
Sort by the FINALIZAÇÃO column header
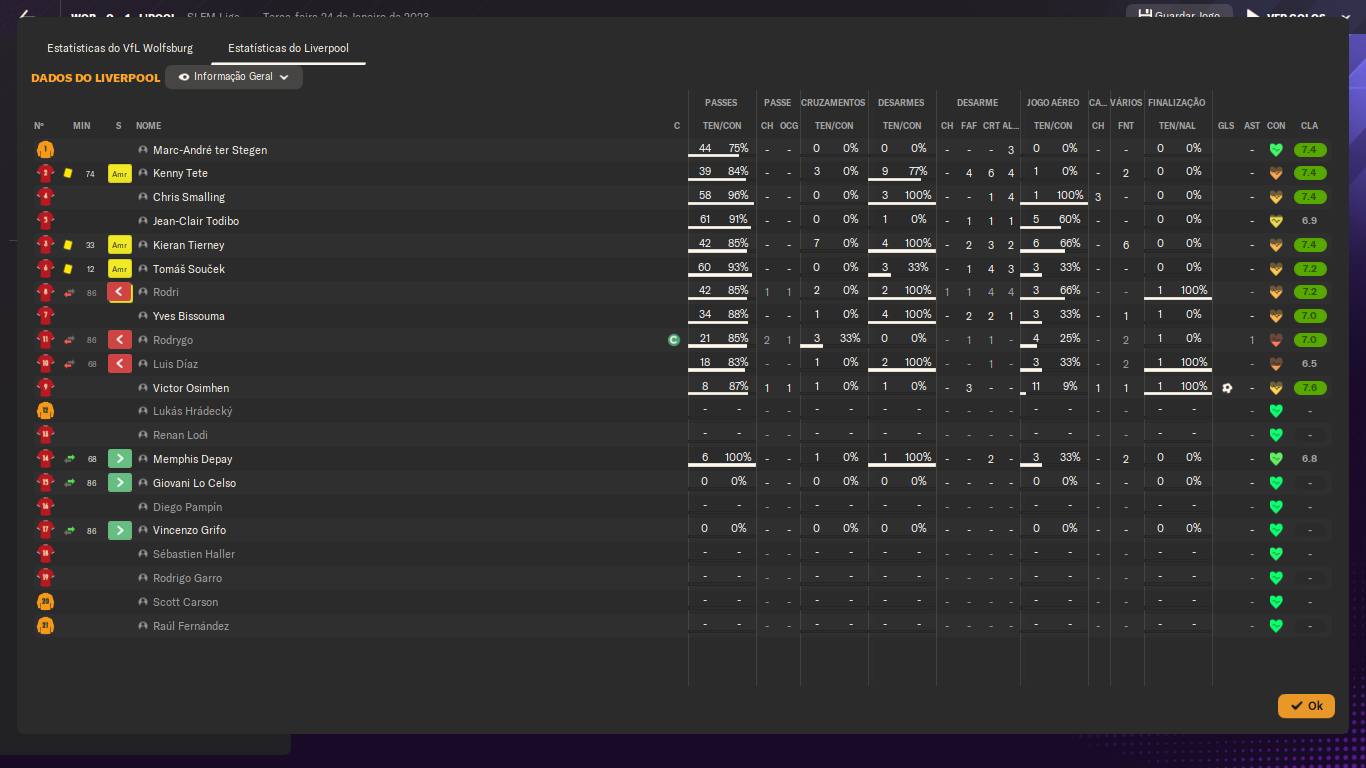(x=1177, y=102)
